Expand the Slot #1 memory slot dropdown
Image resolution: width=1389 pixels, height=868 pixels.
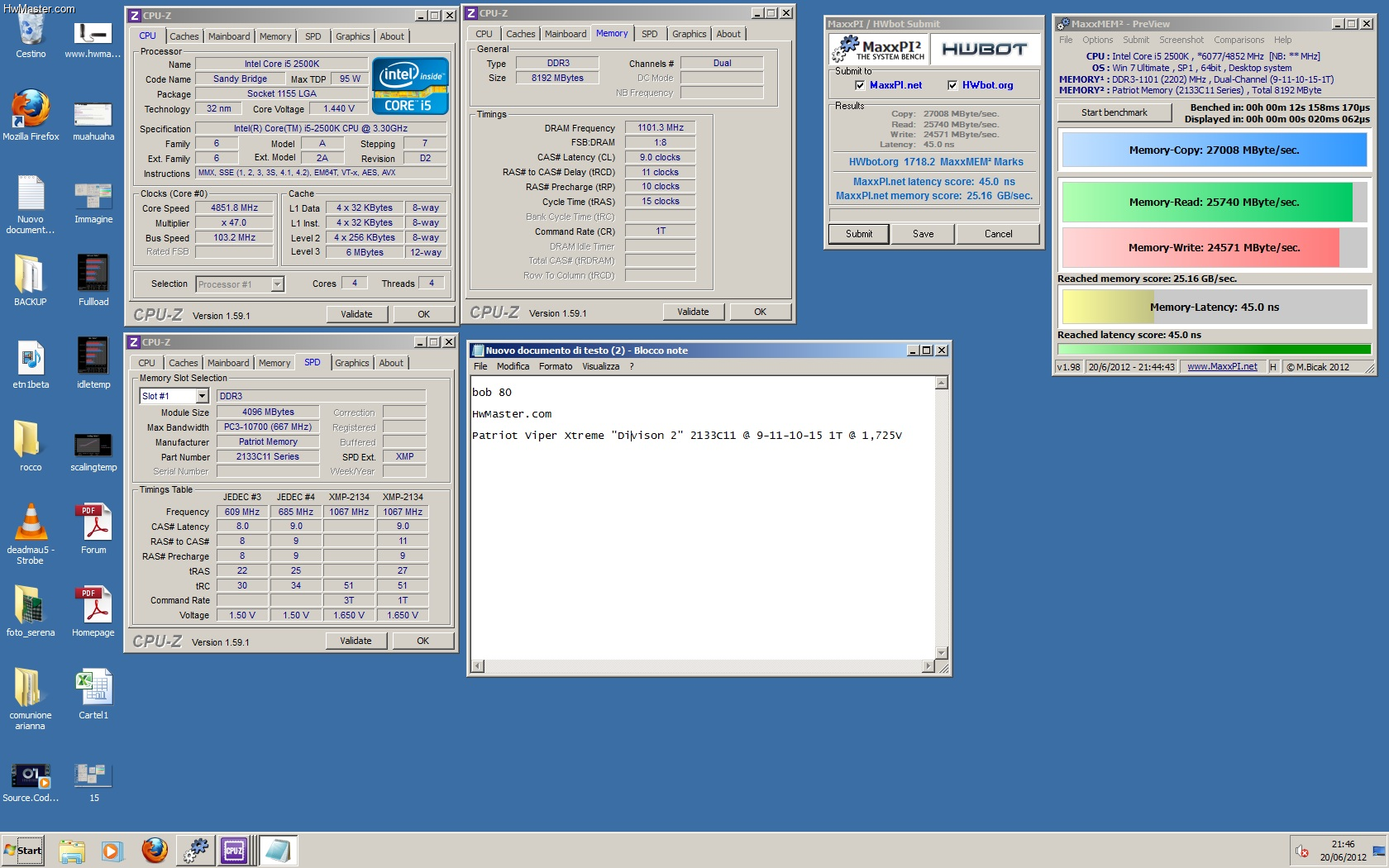202,396
